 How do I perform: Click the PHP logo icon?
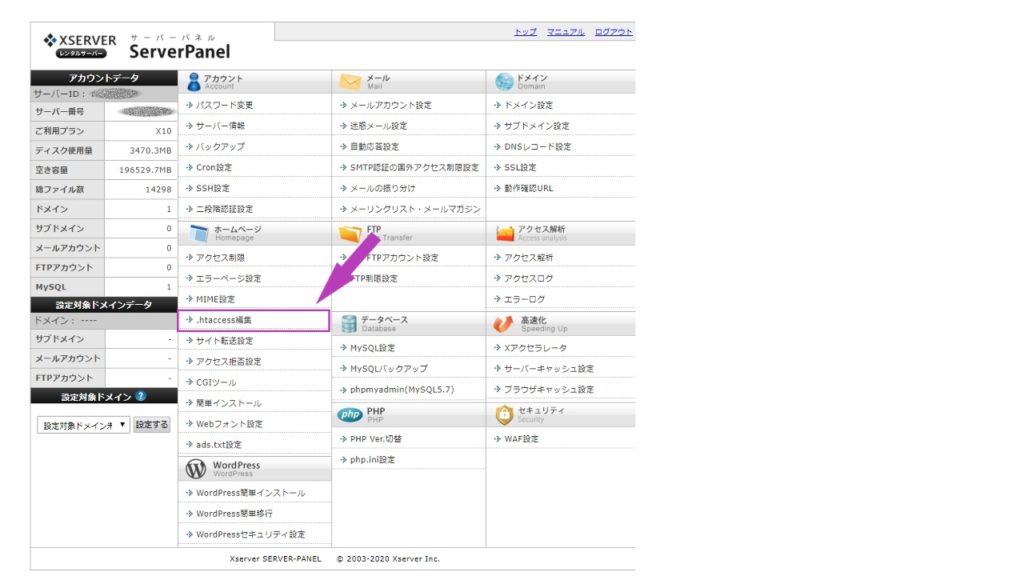[x=350, y=414]
